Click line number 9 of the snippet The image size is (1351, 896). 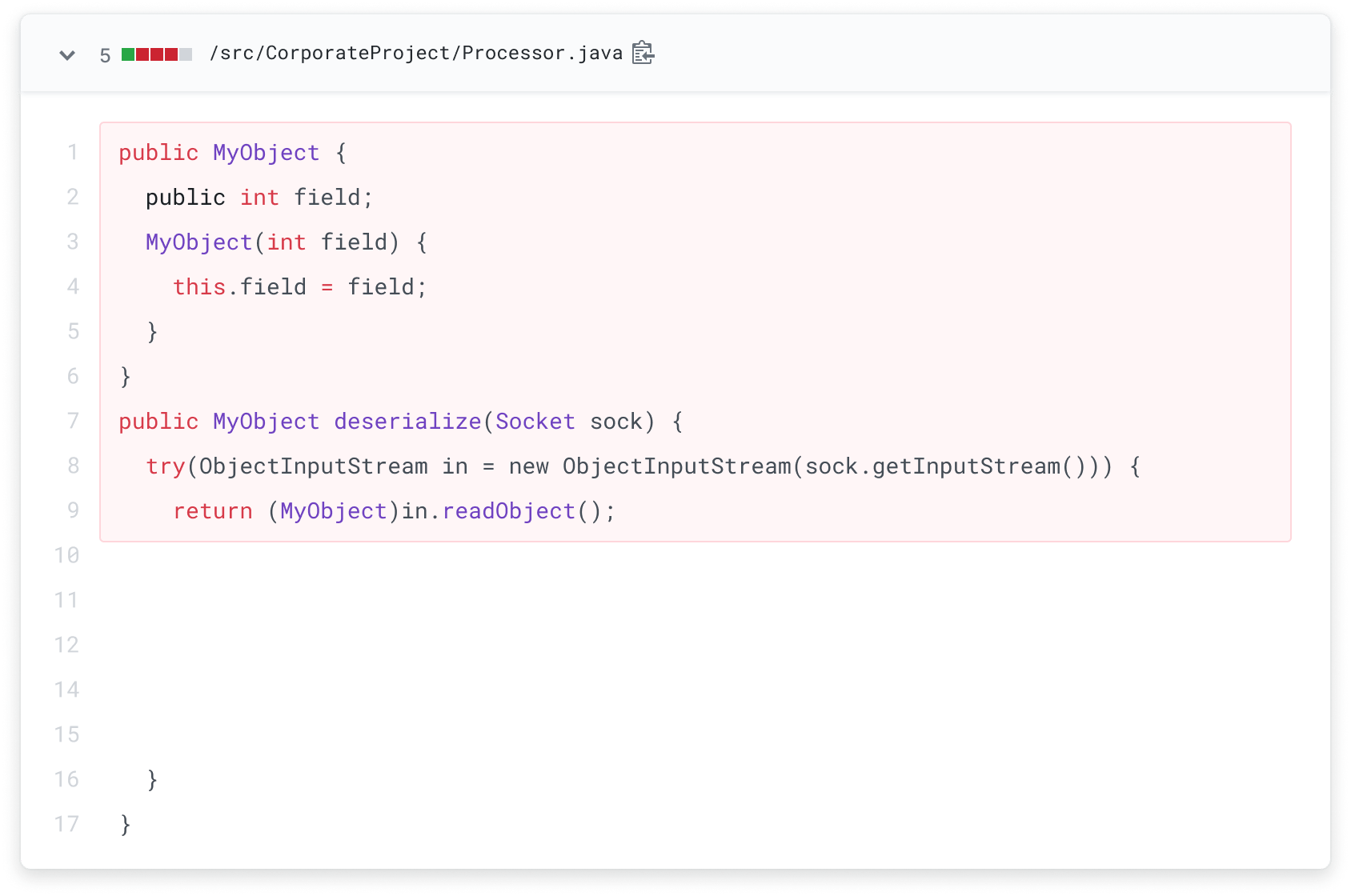[x=73, y=510]
